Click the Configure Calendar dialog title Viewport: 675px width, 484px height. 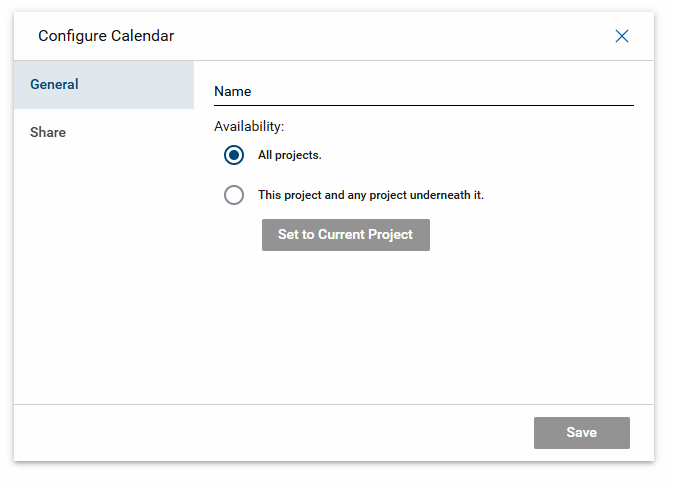[x=106, y=36]
